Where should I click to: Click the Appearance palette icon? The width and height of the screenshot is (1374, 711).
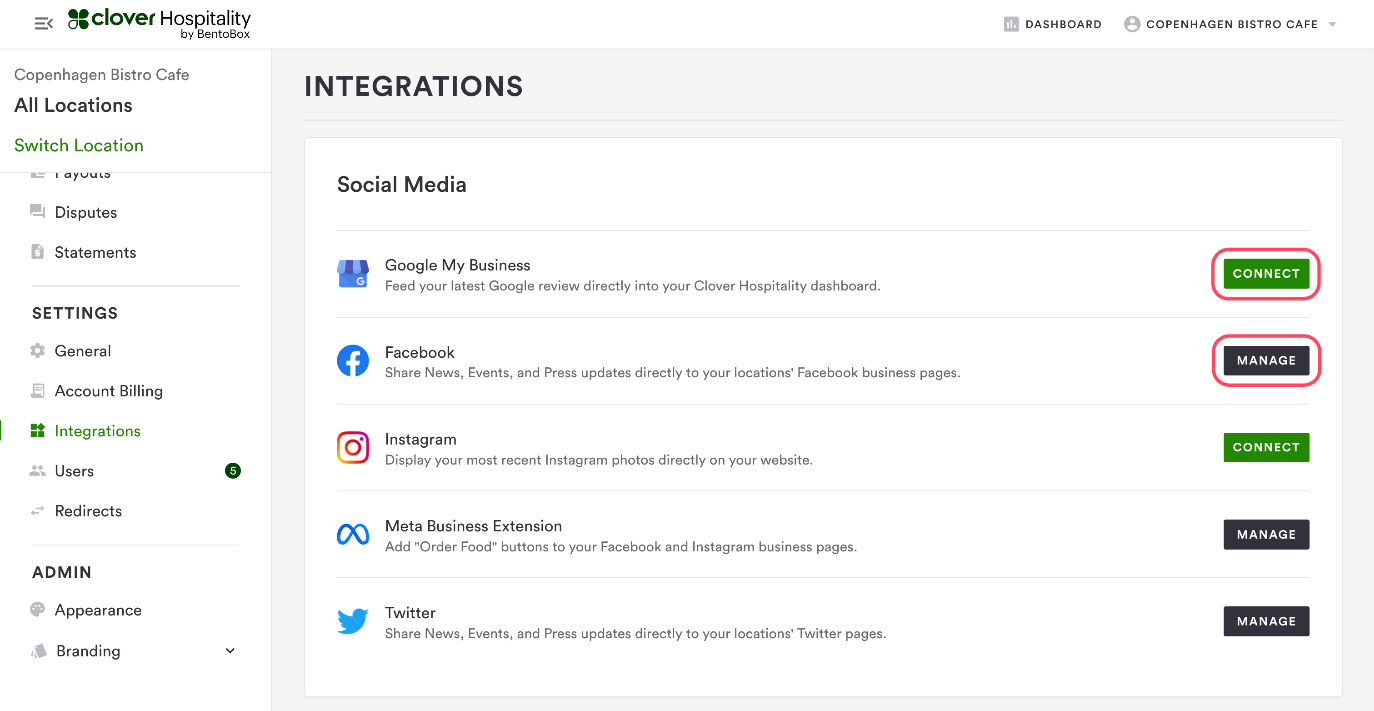pos(38,610)
